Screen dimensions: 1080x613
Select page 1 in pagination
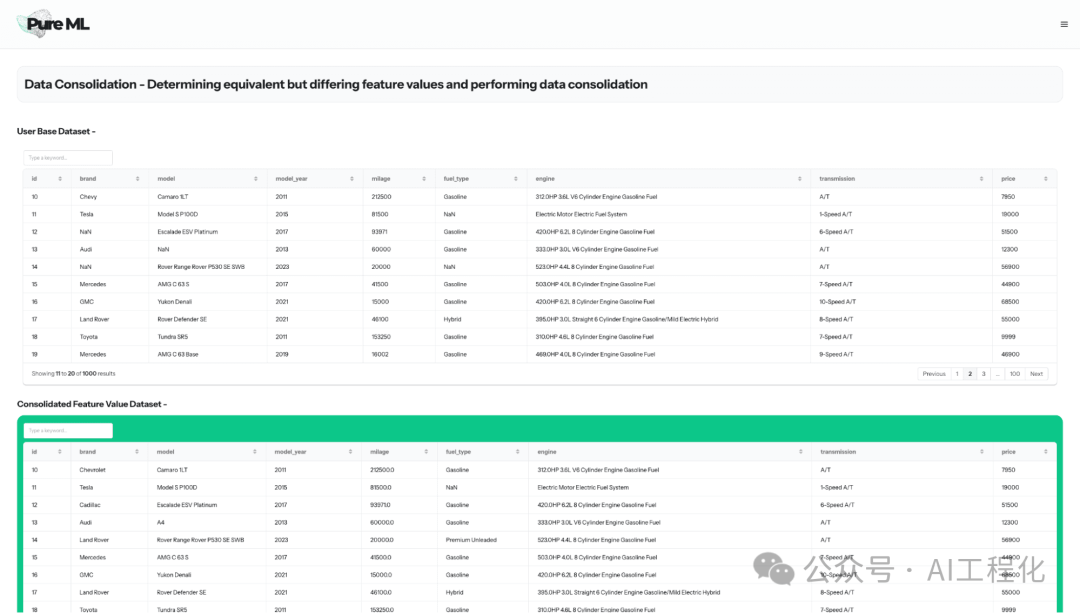click(x=956, y=374)
